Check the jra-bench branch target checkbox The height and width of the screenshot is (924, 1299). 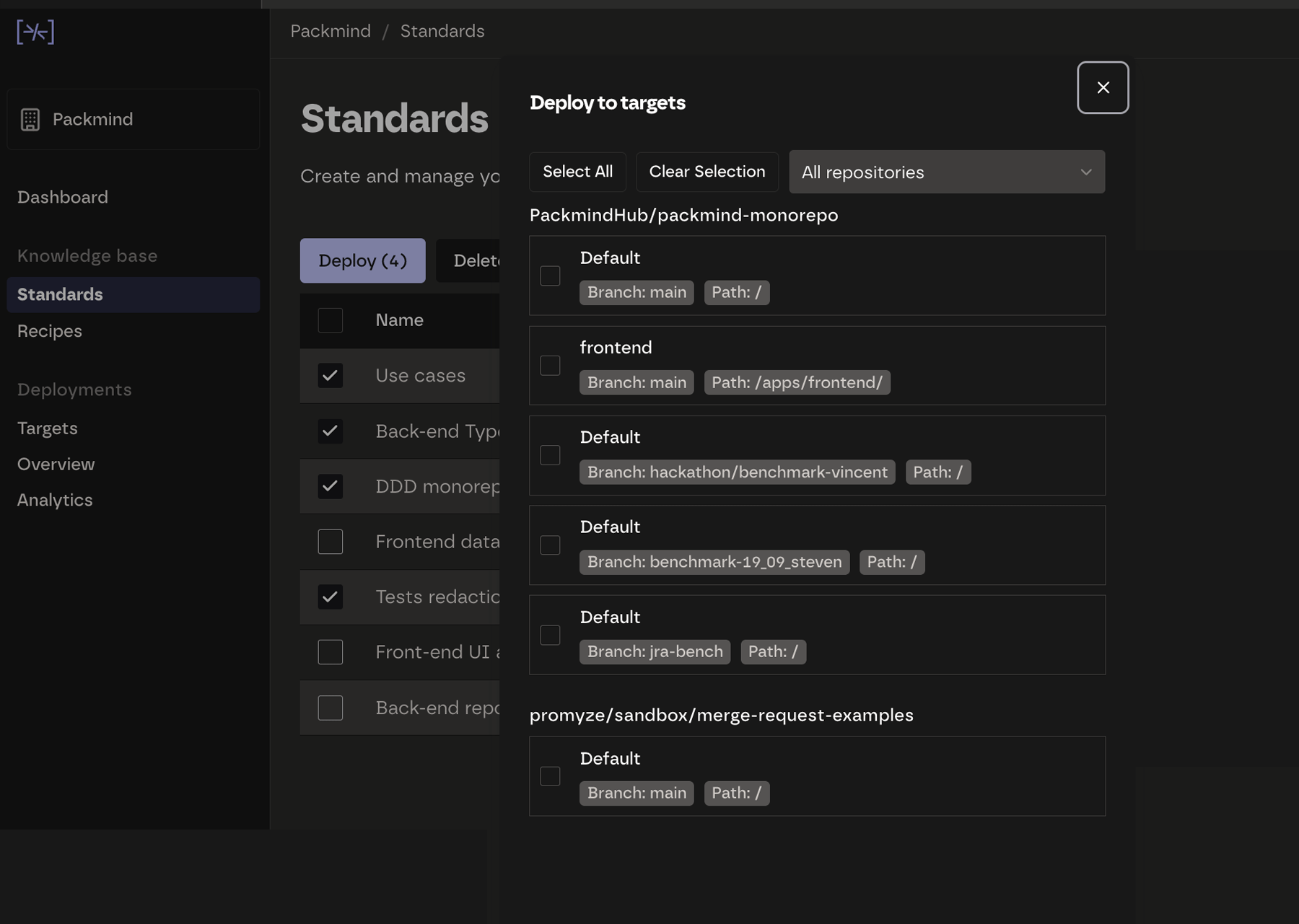(550, 635)
